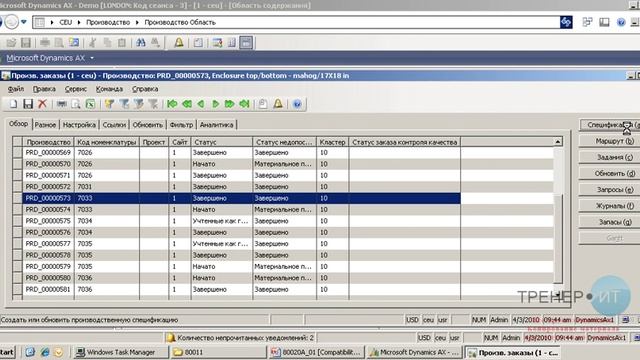Open Обновить (d) menu button on right
Viewport: 640px width, 360px height.
[609, 173]
